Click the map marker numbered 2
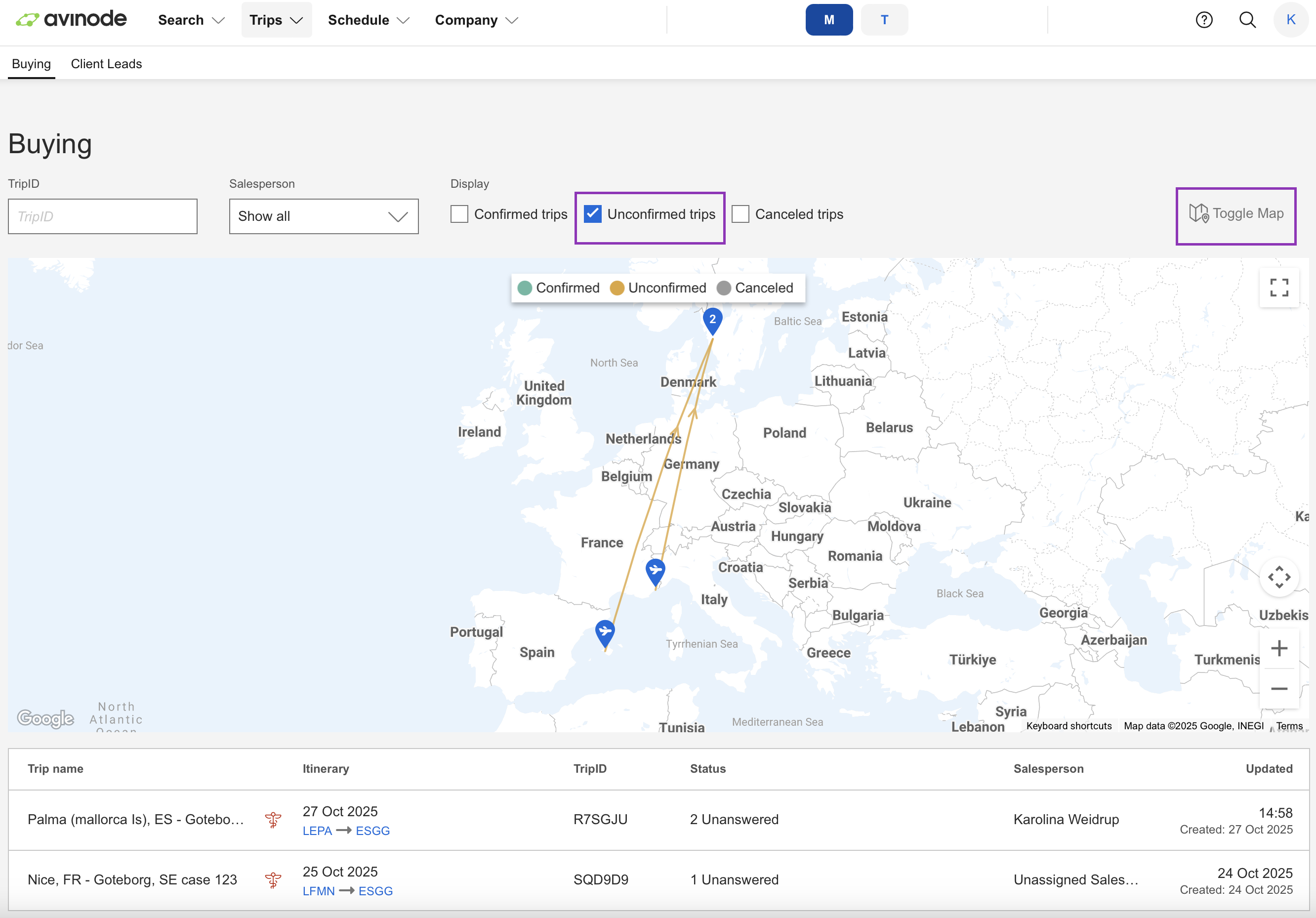Viewport: 1316px width, 918px height. click(x=712, y=321)
